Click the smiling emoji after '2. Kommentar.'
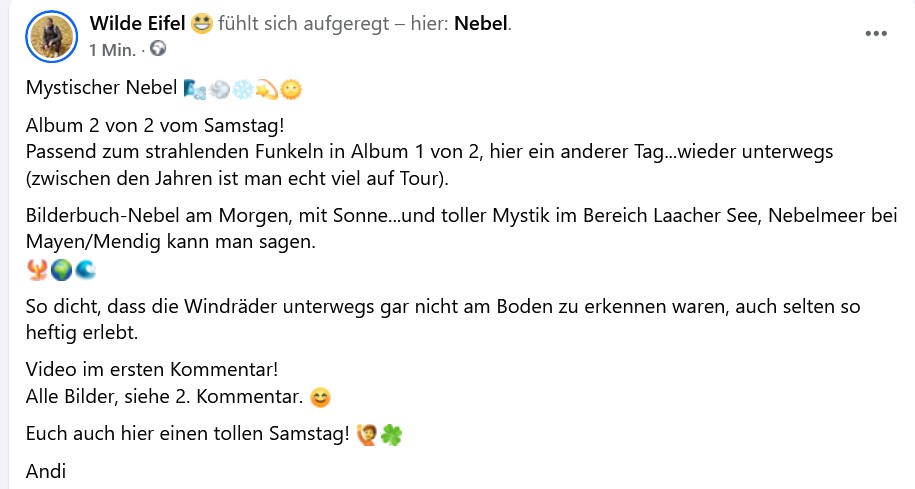The image size is (915, 489). [320, 397]
